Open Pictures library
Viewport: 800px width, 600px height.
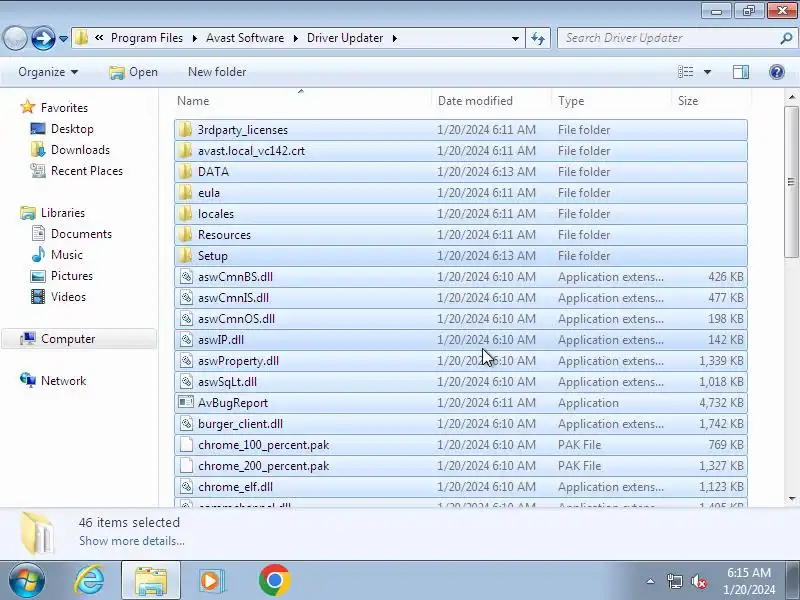[72, 276]
